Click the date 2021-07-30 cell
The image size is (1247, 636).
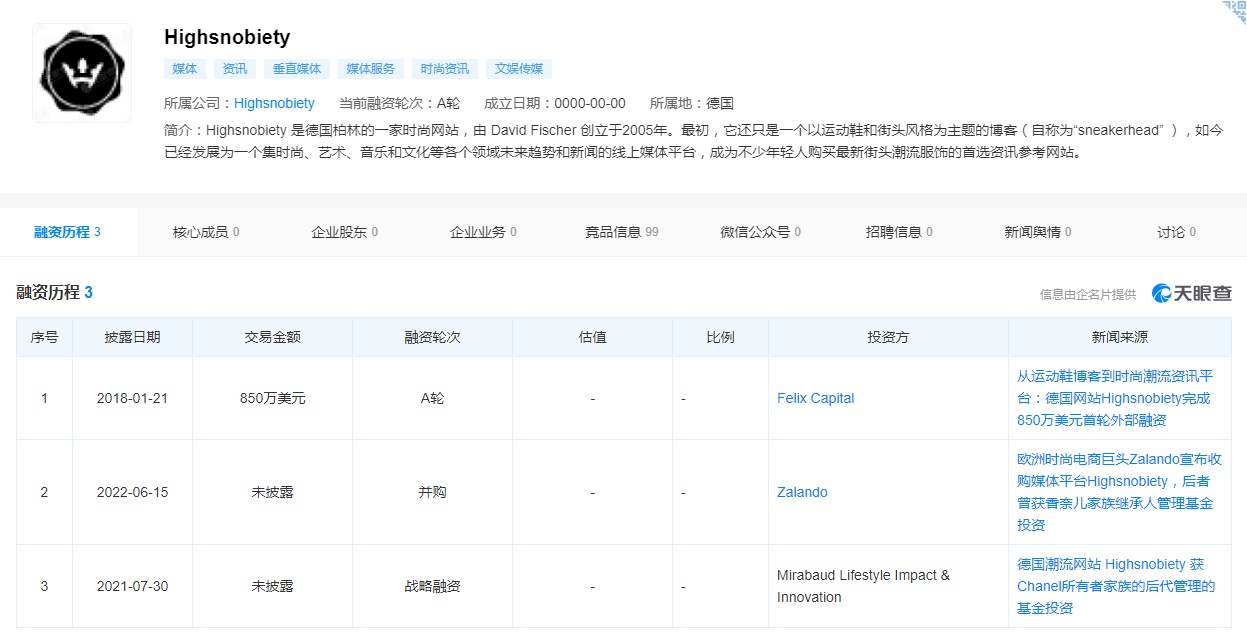[x=132, y=586]
